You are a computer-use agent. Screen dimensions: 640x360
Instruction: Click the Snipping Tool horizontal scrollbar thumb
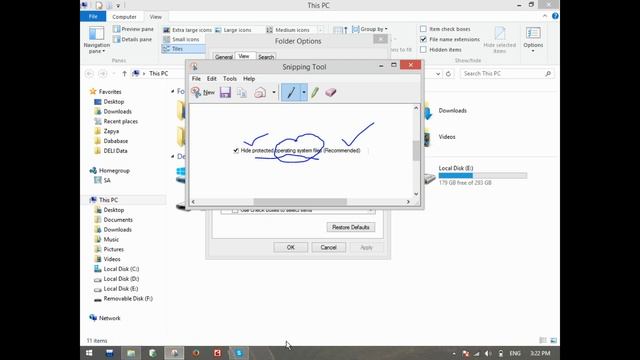[x=300, y=202]
